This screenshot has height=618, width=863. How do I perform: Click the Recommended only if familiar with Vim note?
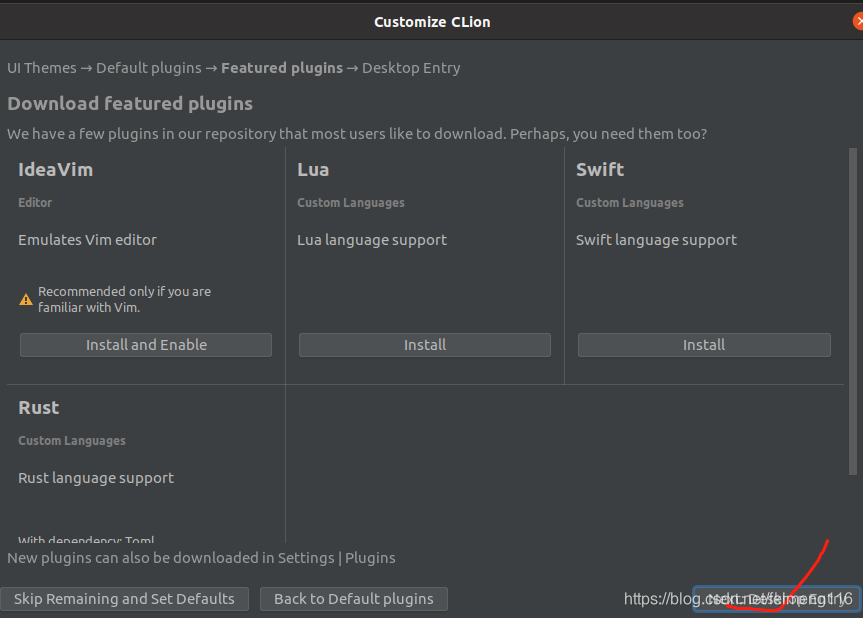tap(124, 299)
